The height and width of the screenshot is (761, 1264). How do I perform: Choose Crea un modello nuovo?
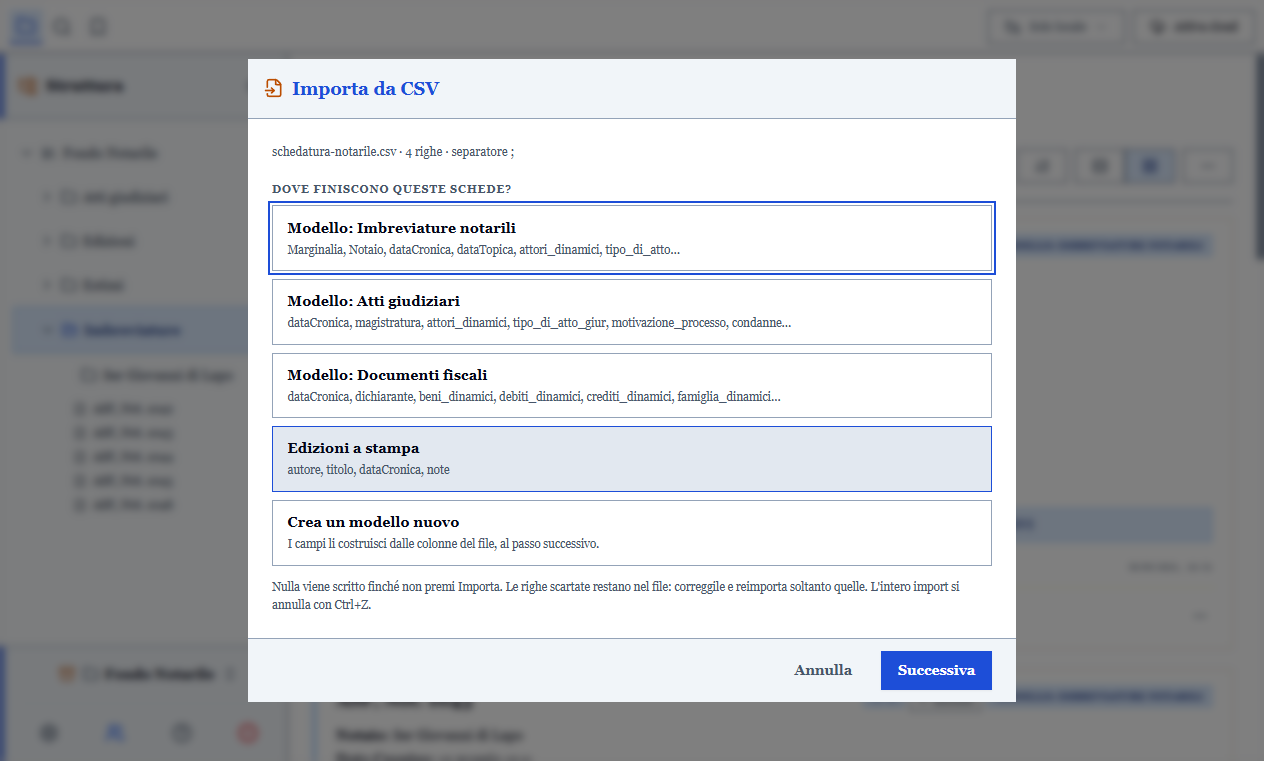[632, 533]
